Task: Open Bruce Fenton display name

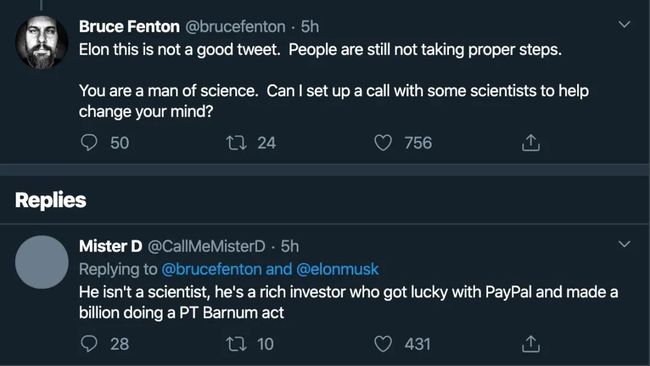Action: point(129,27)
